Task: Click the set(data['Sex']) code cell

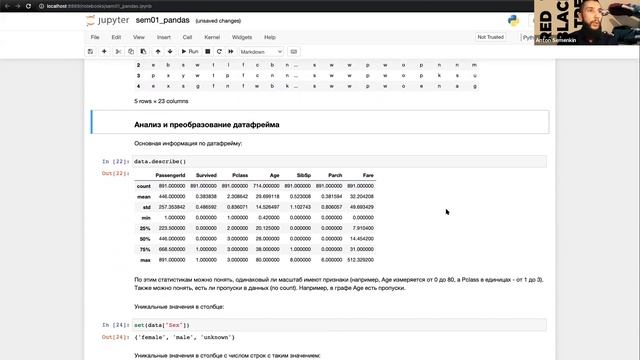Action: click(339, 325)
